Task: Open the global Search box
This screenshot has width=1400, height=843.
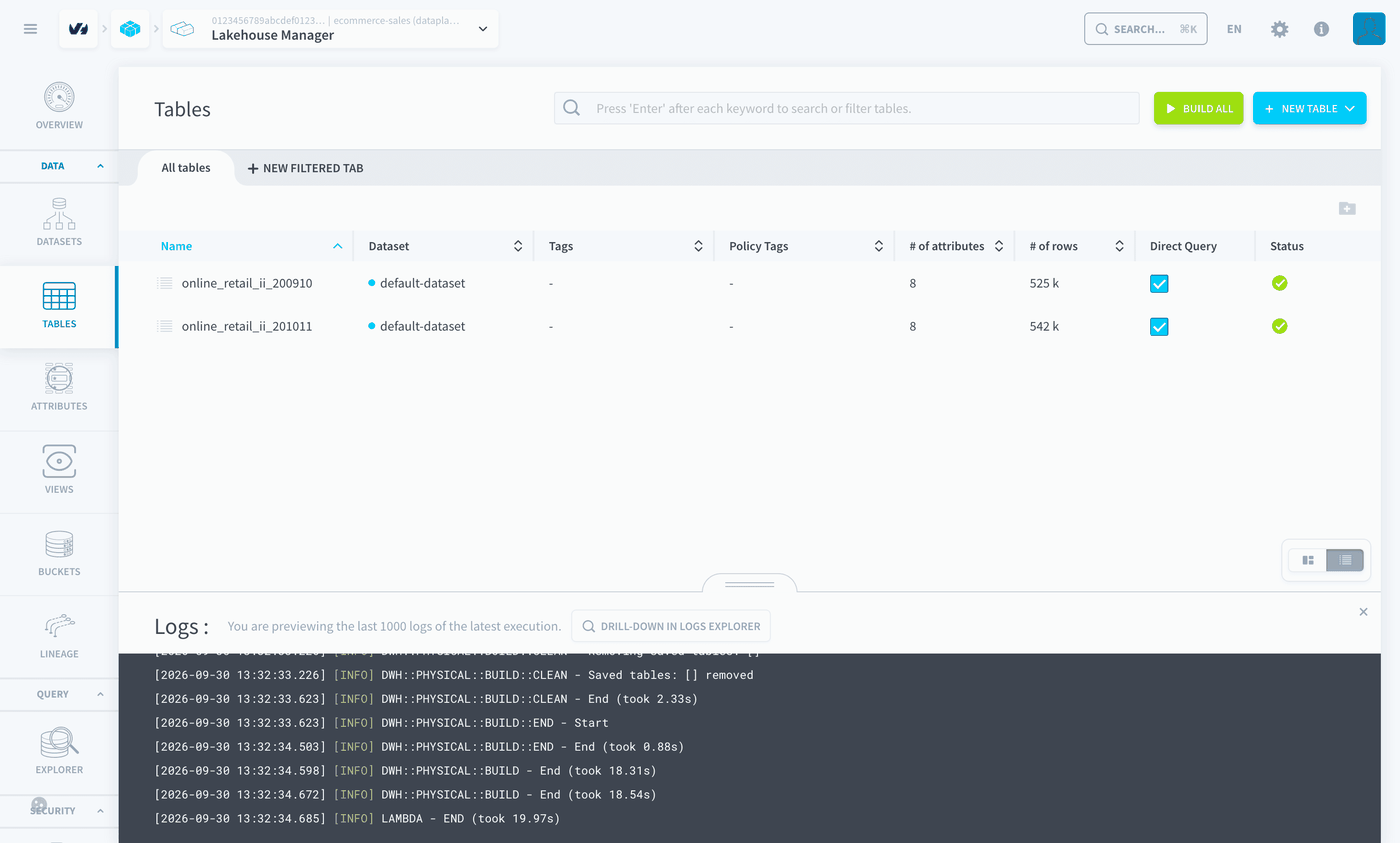Action: (1146, 29)
